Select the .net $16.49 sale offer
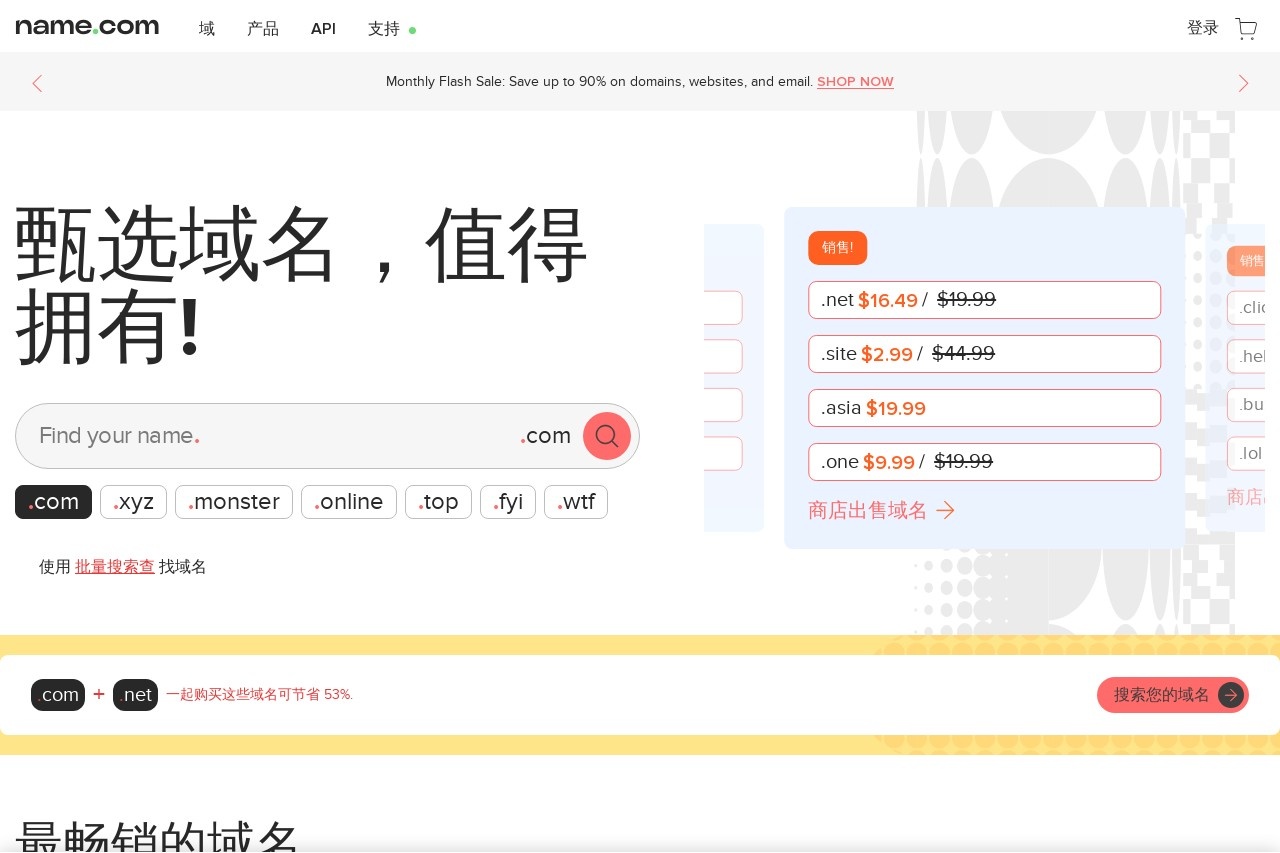Screen dimensions: 1280x853 tap(984, 300)
